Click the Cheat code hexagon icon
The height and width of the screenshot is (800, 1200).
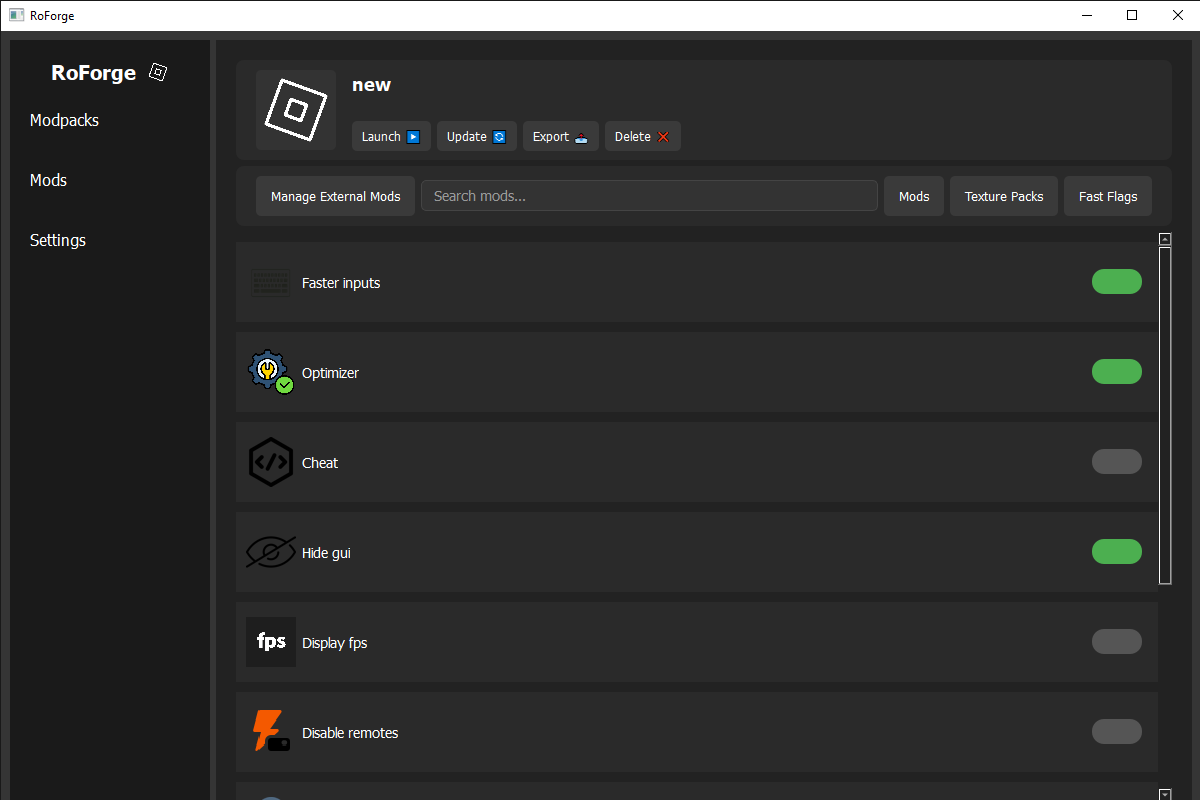pyautogui.click(x=271, y=462)
